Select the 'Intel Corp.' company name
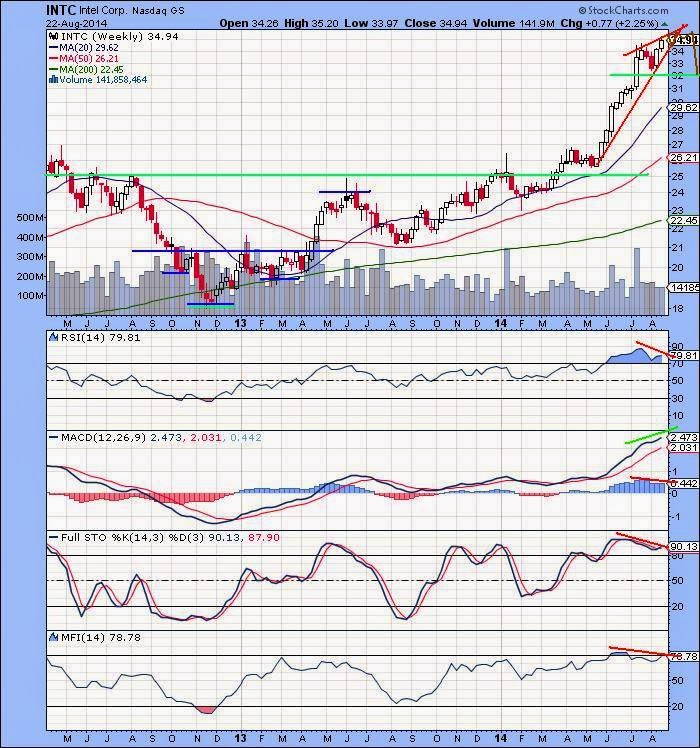Viewport: 700px width, 748px height. pyautogui.click(x=103, y=10)
